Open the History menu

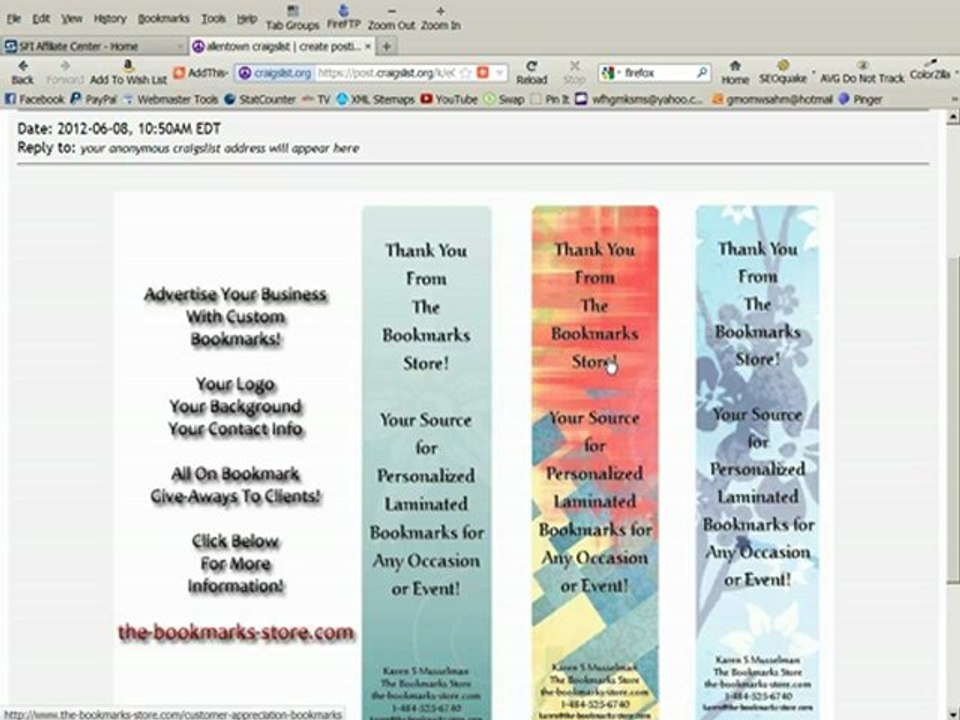pyautogui.click(x=110, y=19)
